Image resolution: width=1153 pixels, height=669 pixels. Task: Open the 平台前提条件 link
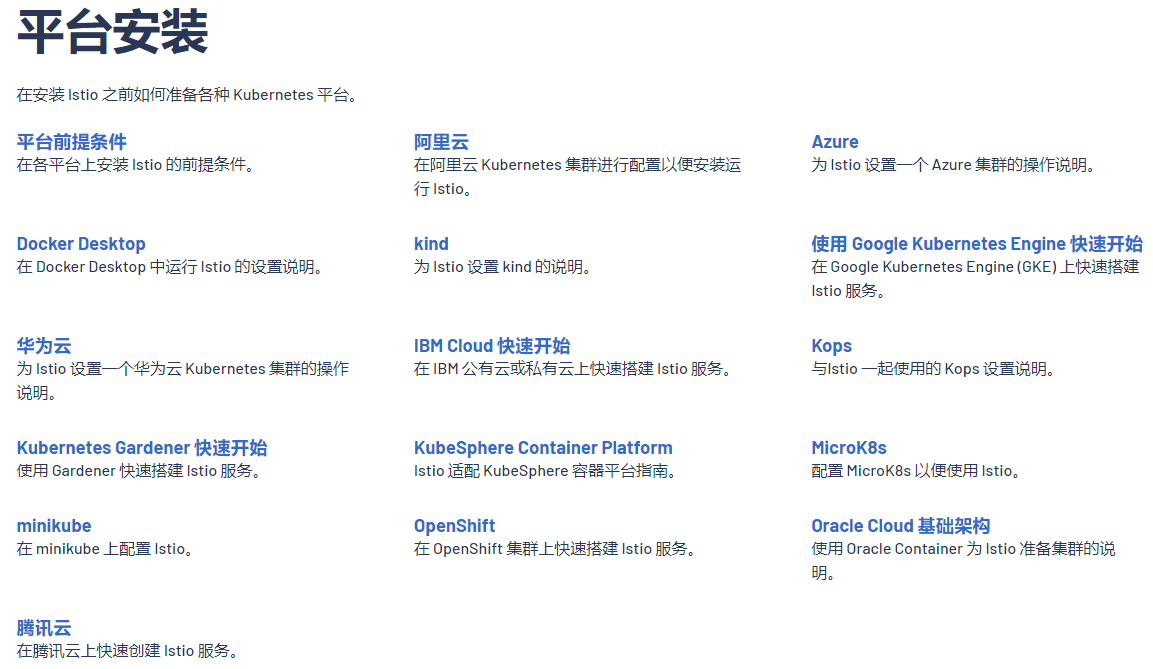tap(71, 142)
